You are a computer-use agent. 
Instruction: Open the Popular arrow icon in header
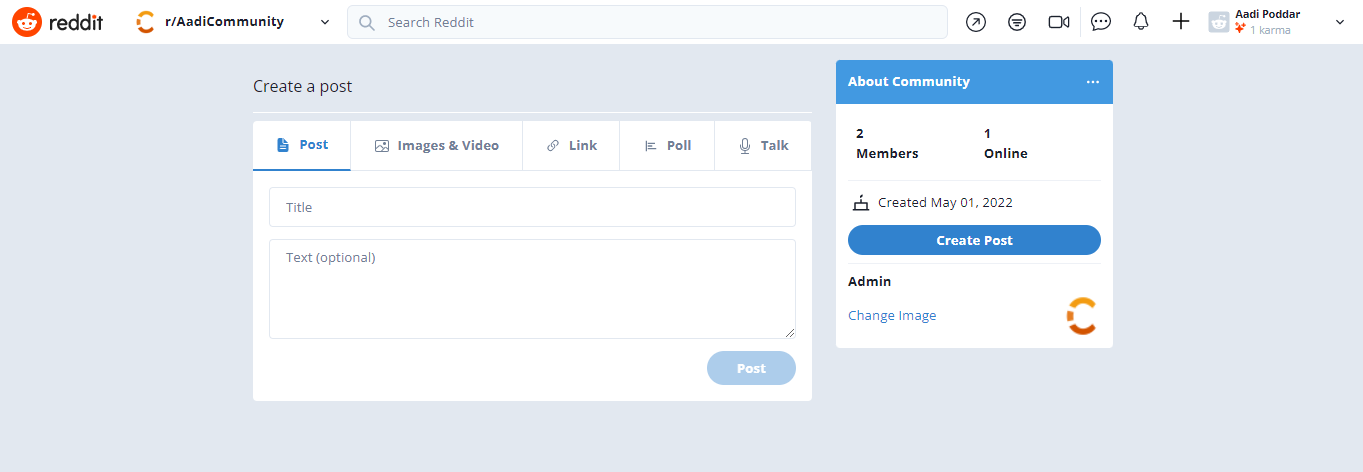click(976, 22)
